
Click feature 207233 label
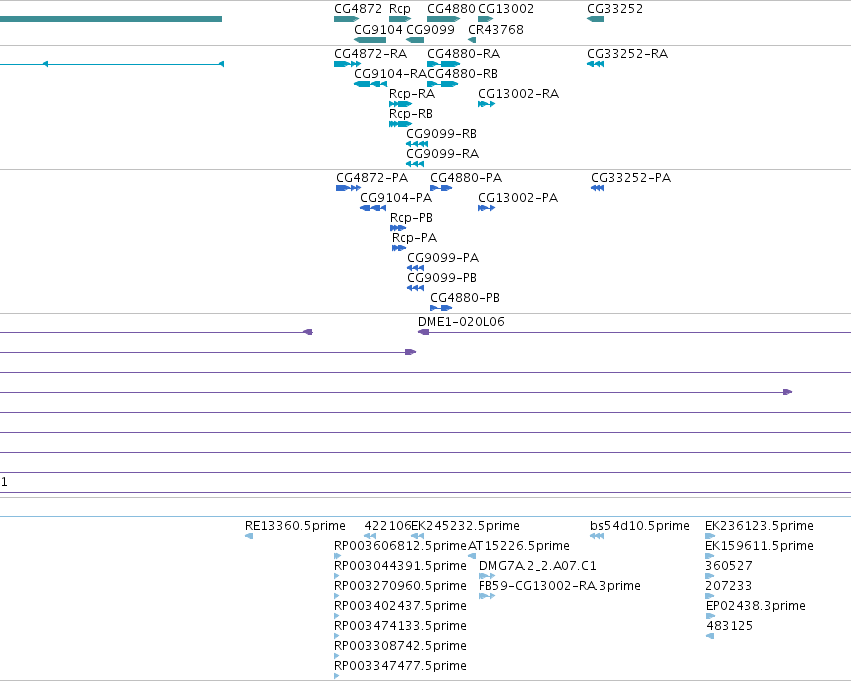pyautogui.click(x=729, y=586)
